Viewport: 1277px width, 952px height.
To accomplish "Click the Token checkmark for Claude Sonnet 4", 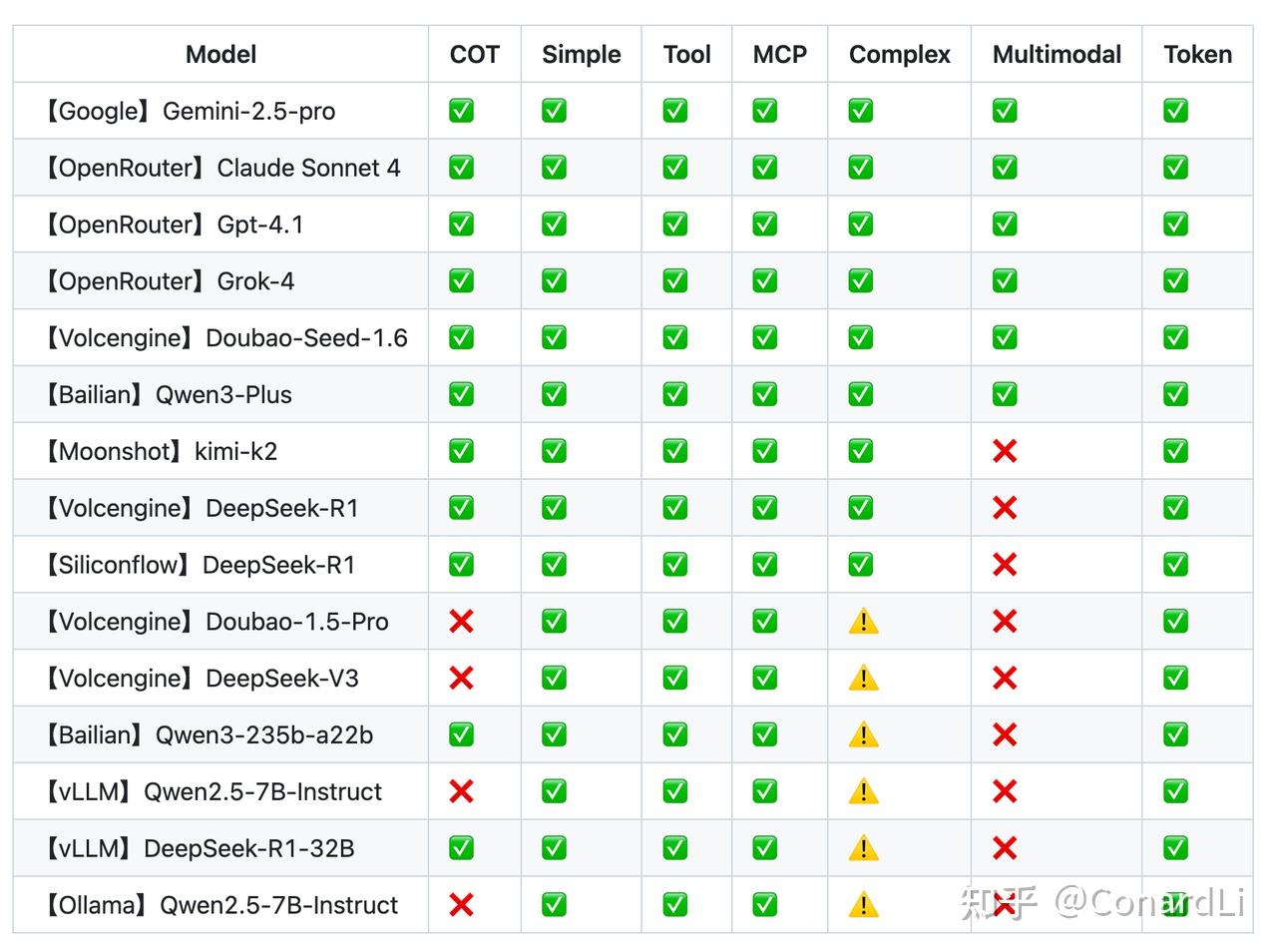I will pyautogui.click(x=1175, y=168).
